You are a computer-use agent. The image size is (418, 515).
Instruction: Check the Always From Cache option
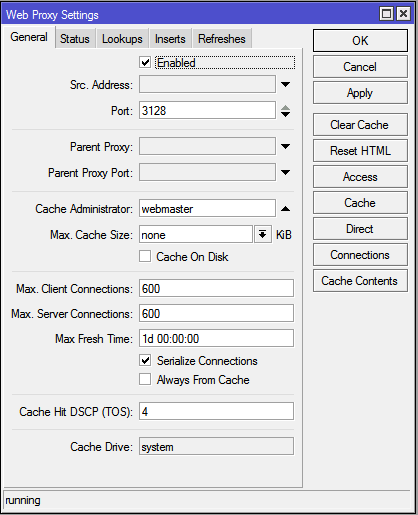pos(145,379)
